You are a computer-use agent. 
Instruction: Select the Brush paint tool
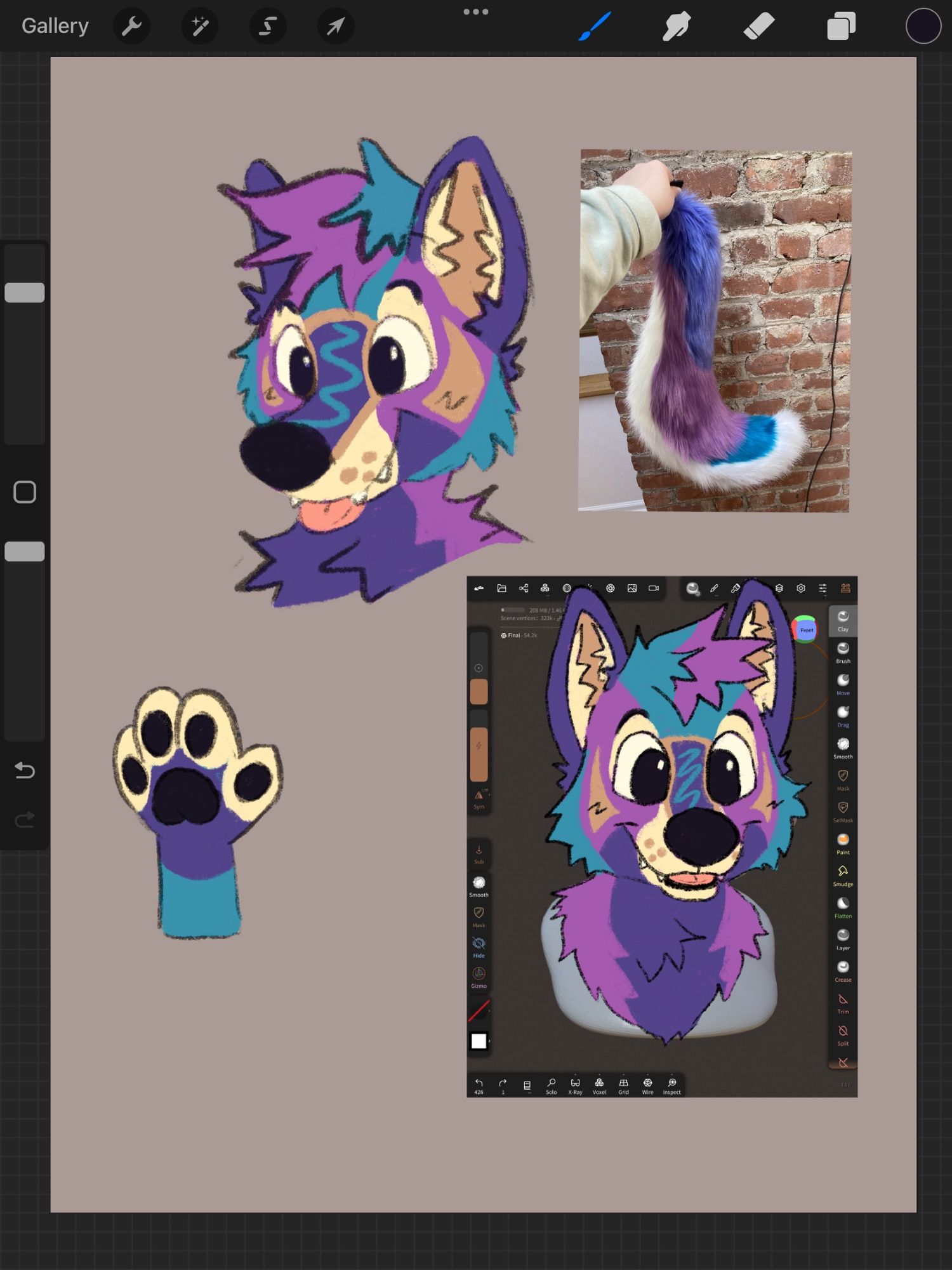coord(595,26)
